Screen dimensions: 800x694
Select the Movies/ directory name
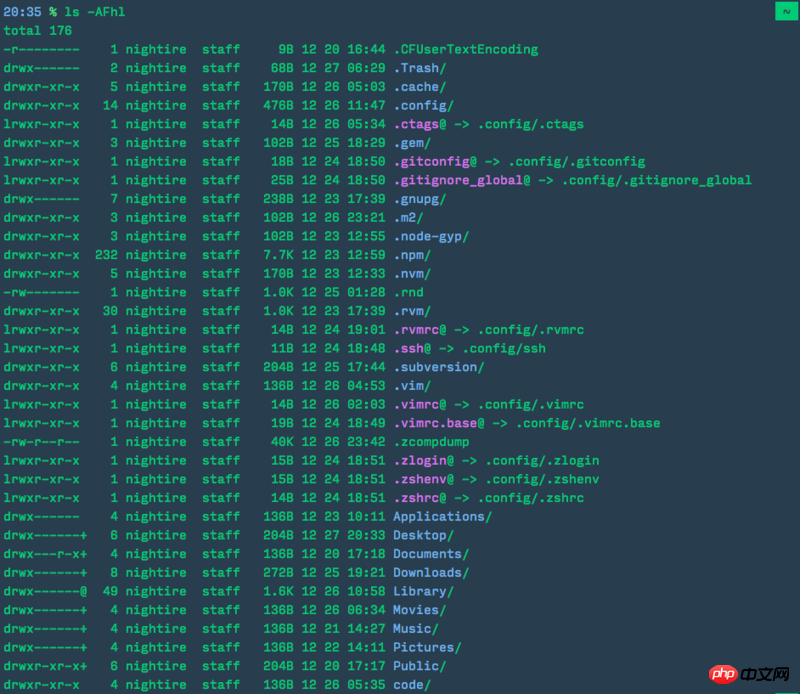[x=419, y=610]
